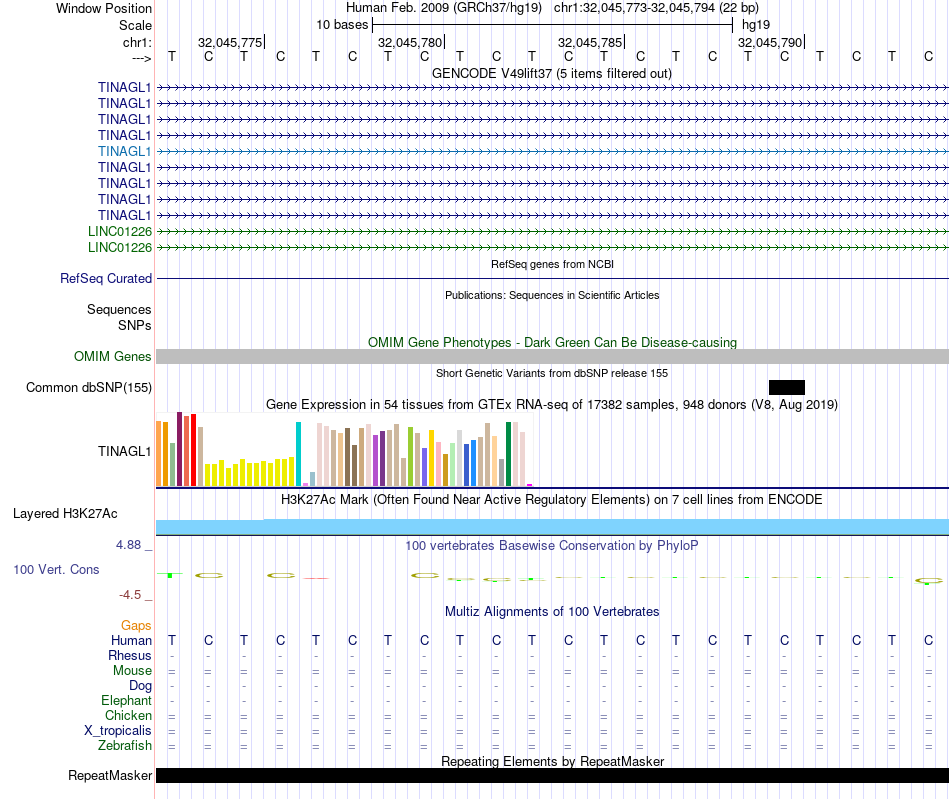Click the Gaps label in Multiz track

pyautogui.click(x=136, y=625)
